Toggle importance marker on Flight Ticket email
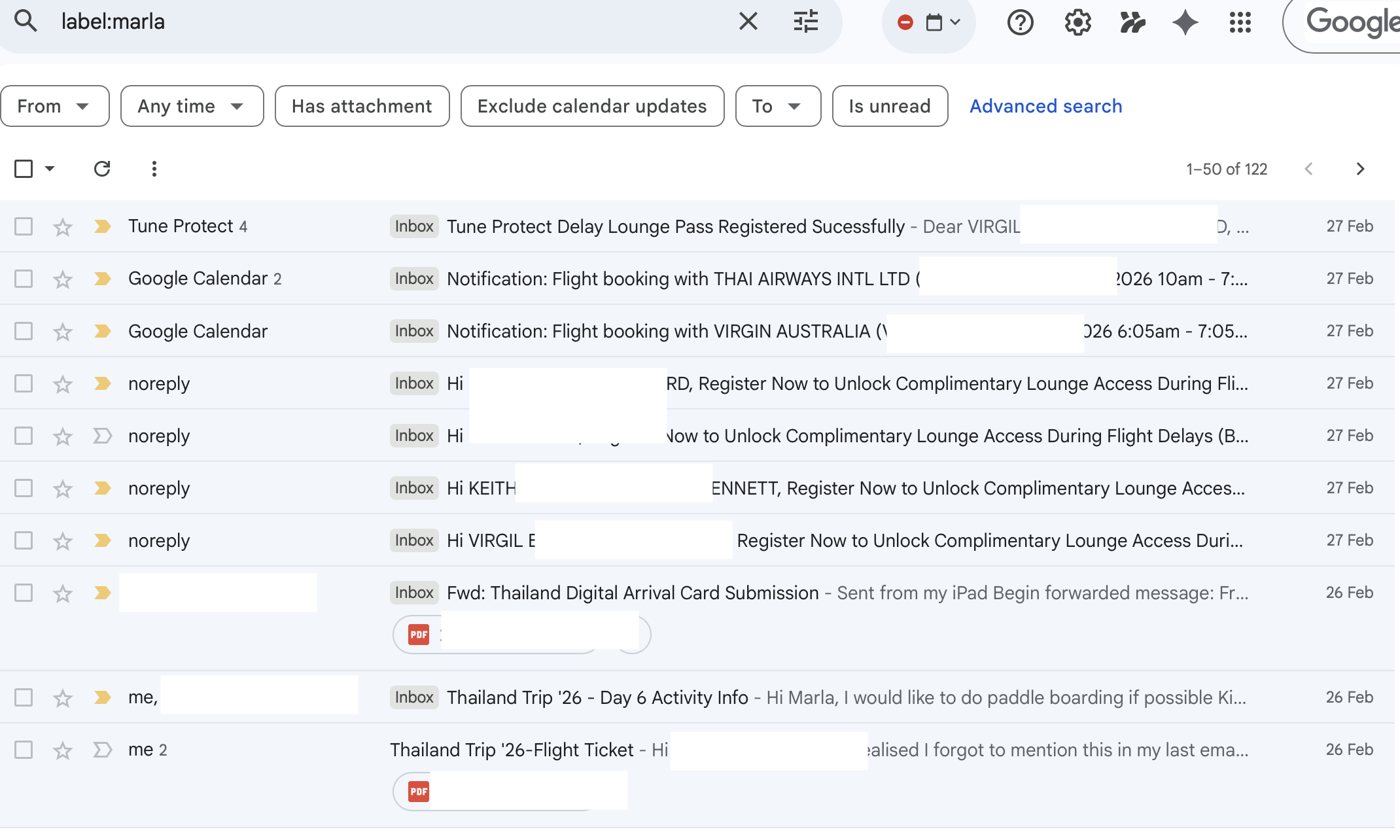 pyautogui.click(x=102, y=750)
